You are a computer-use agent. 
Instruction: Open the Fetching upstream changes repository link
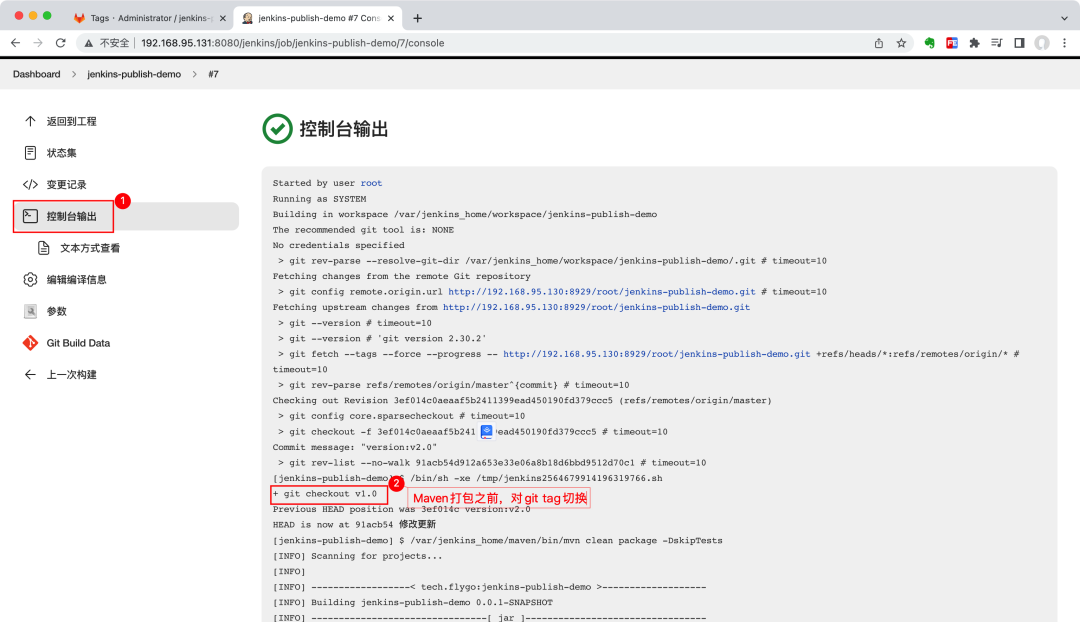click(596, 307)
